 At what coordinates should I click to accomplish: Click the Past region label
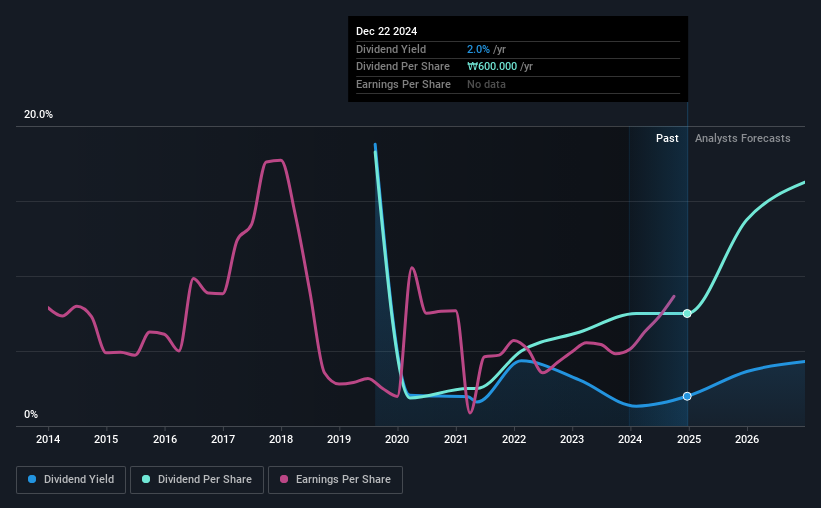(667, 138)
